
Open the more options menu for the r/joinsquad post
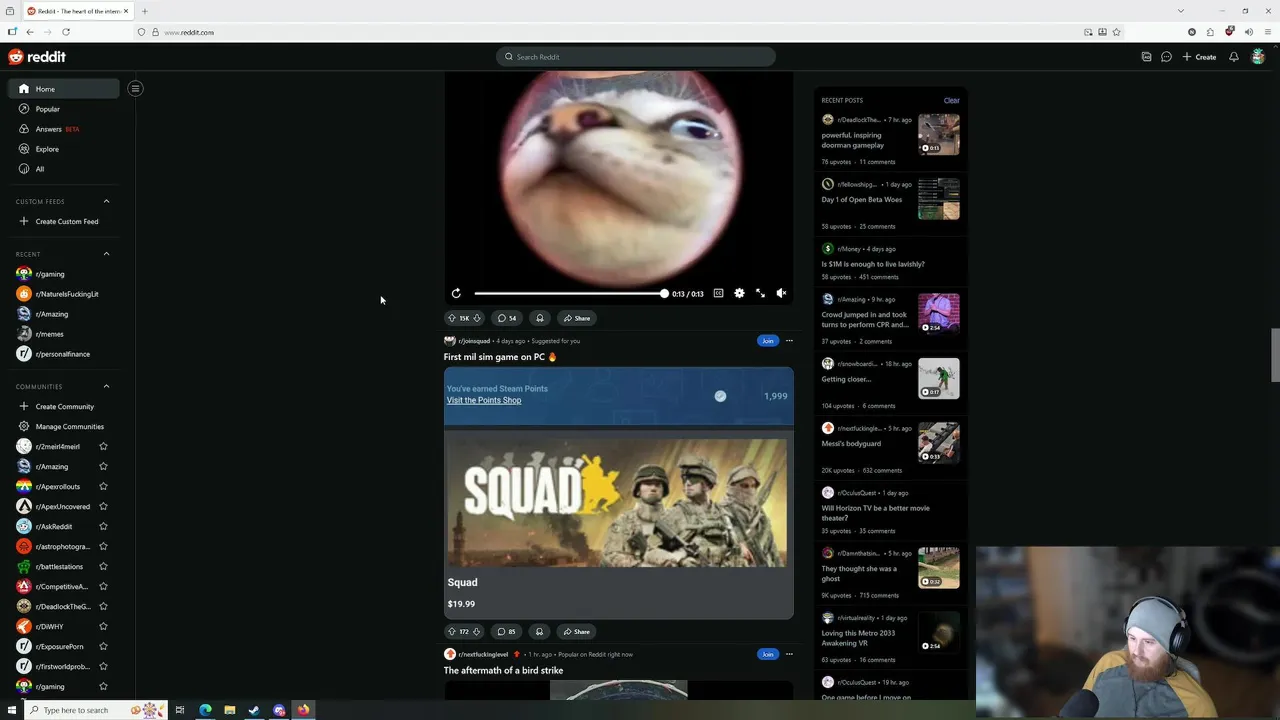(x=789, y=341)
